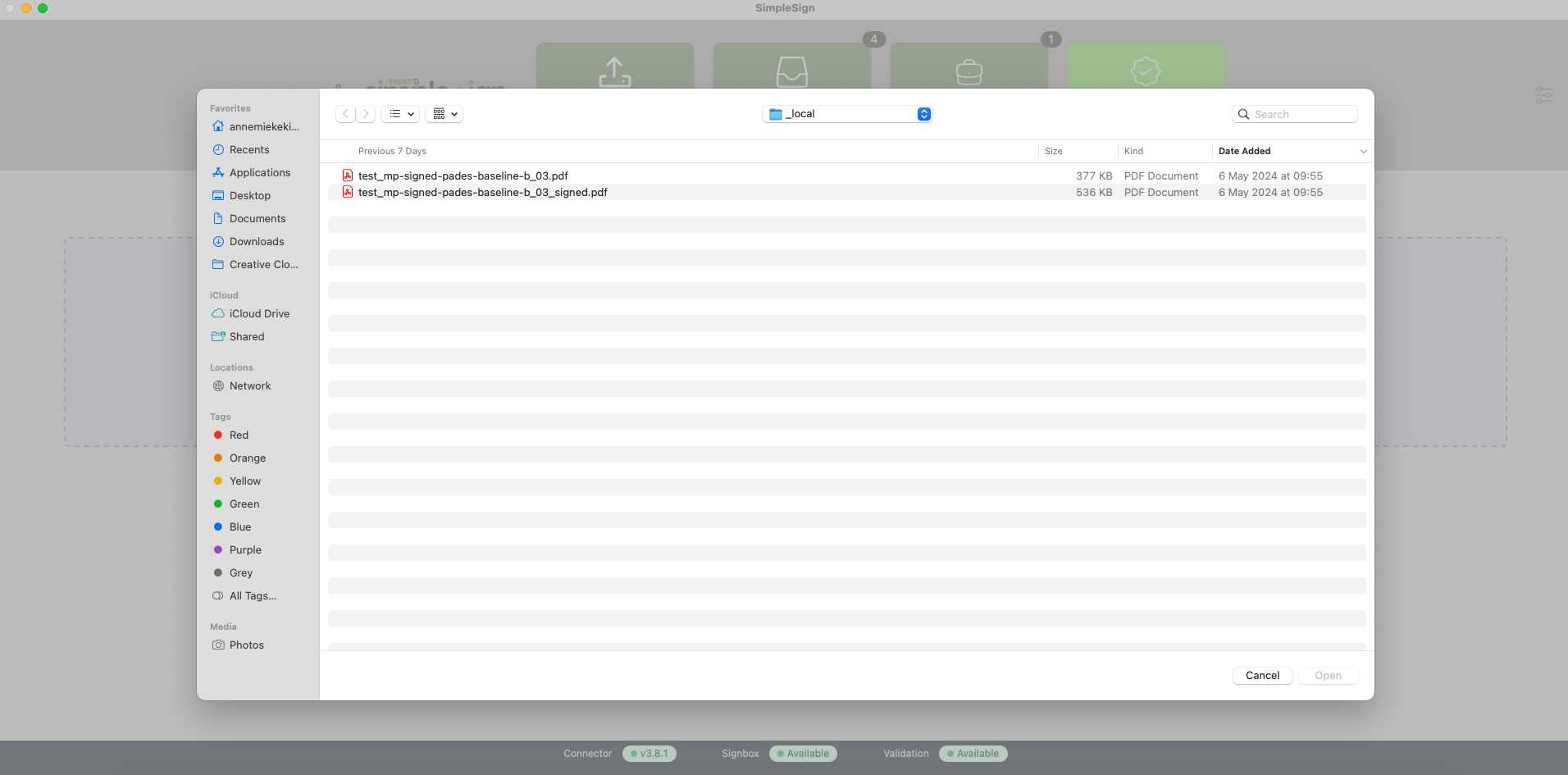The height and width of the screenshot is (775, 1568).
Task: Click the Open button
Action: [x=1328, y=676]
